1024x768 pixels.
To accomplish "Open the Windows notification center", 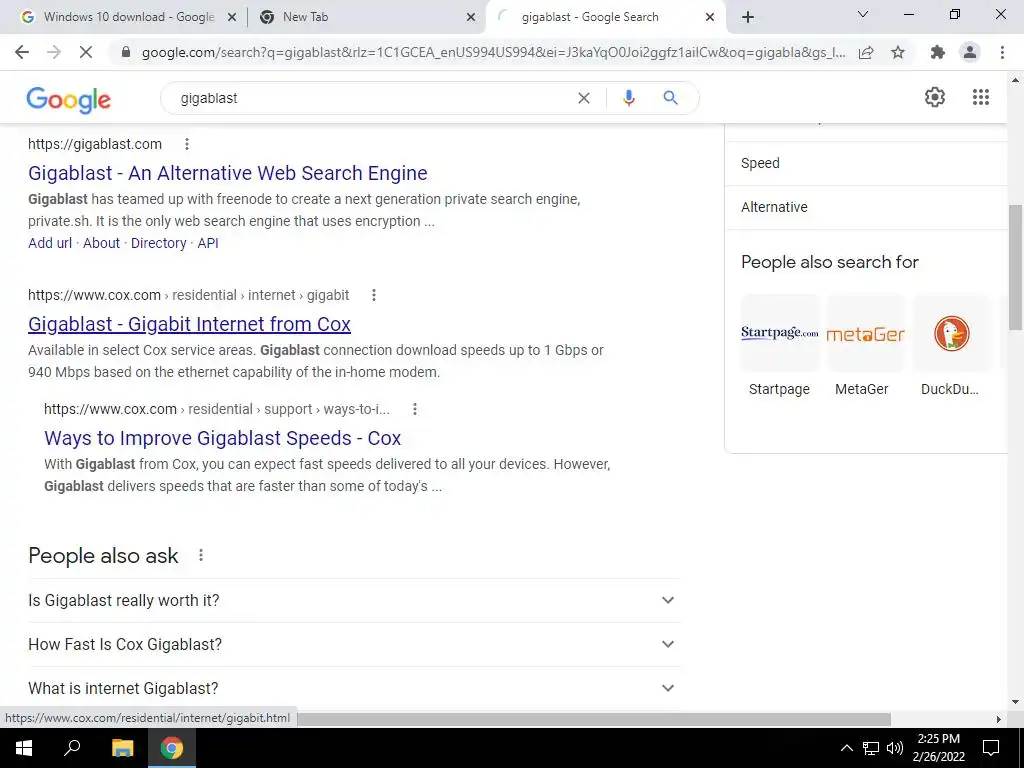I will coord(991,748).
